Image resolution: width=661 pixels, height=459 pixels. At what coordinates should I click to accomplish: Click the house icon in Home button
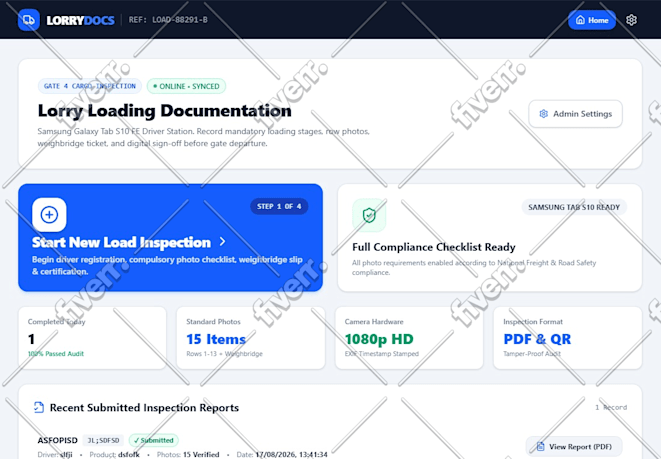pyautogui.click(x=580, y=20)
